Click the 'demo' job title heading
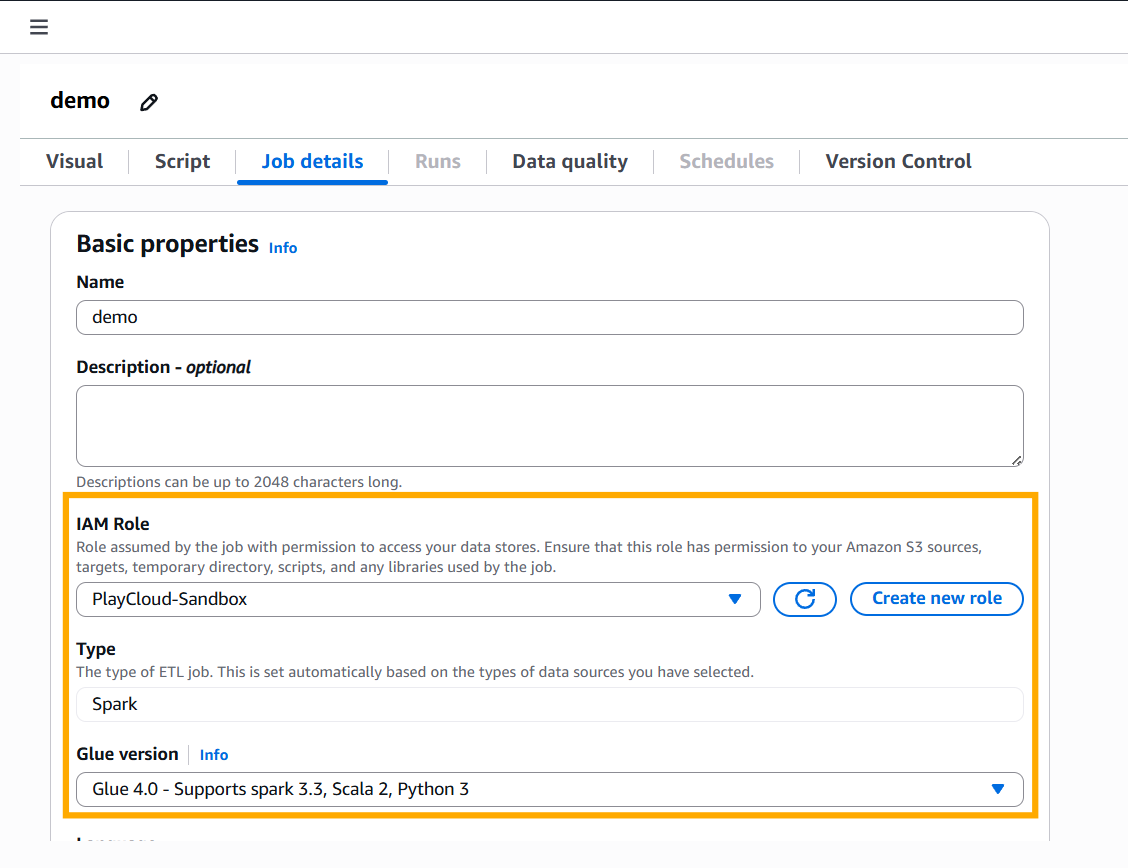 (80, 101)
